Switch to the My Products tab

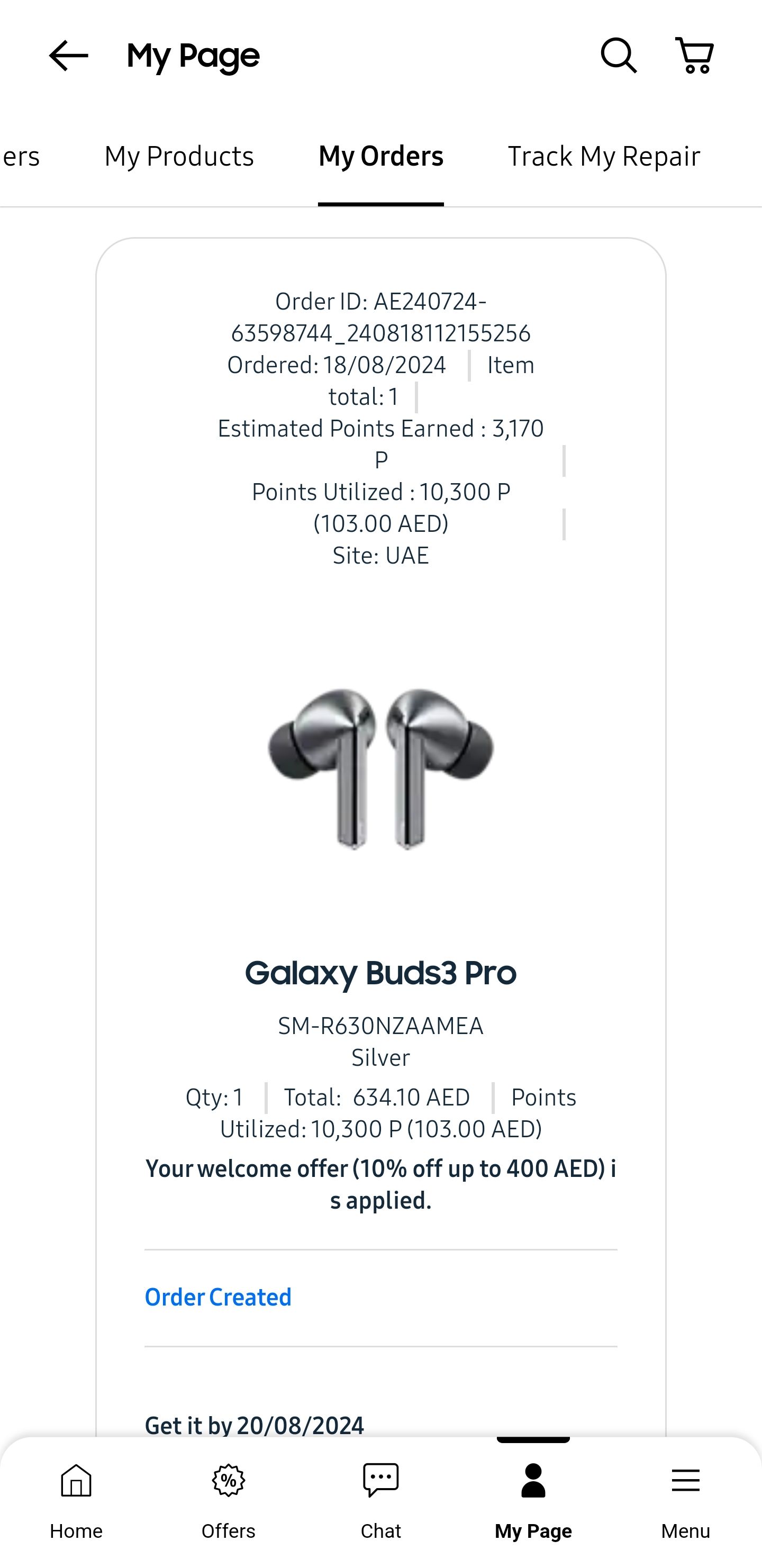tap(179, 157)
